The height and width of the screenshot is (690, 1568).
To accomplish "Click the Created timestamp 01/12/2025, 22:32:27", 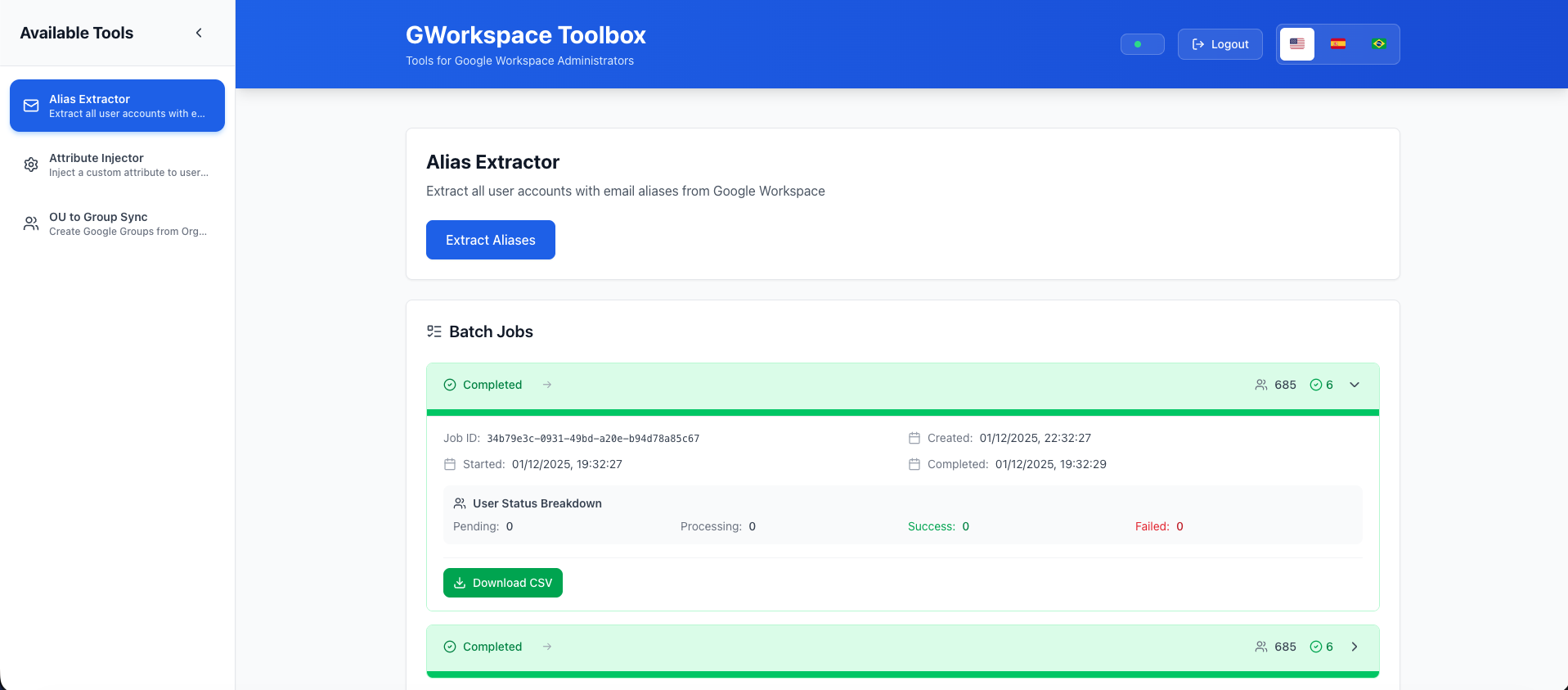I will (1036, 438).
